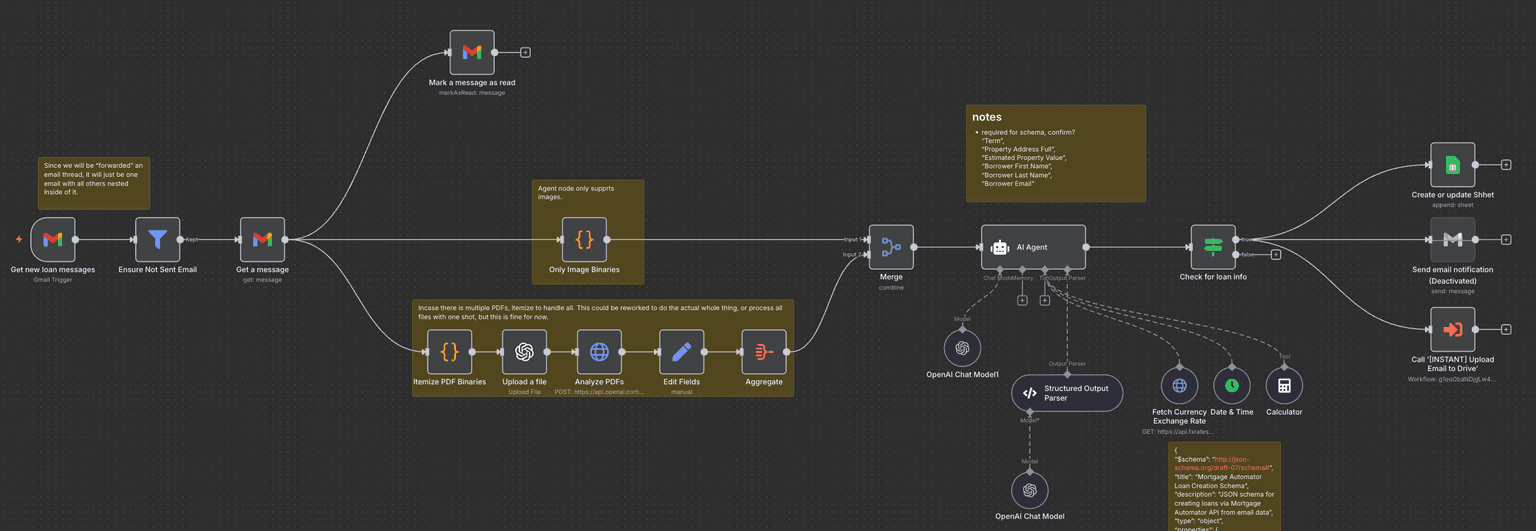Add node after Create or update Sheet

coord(1506,165)
